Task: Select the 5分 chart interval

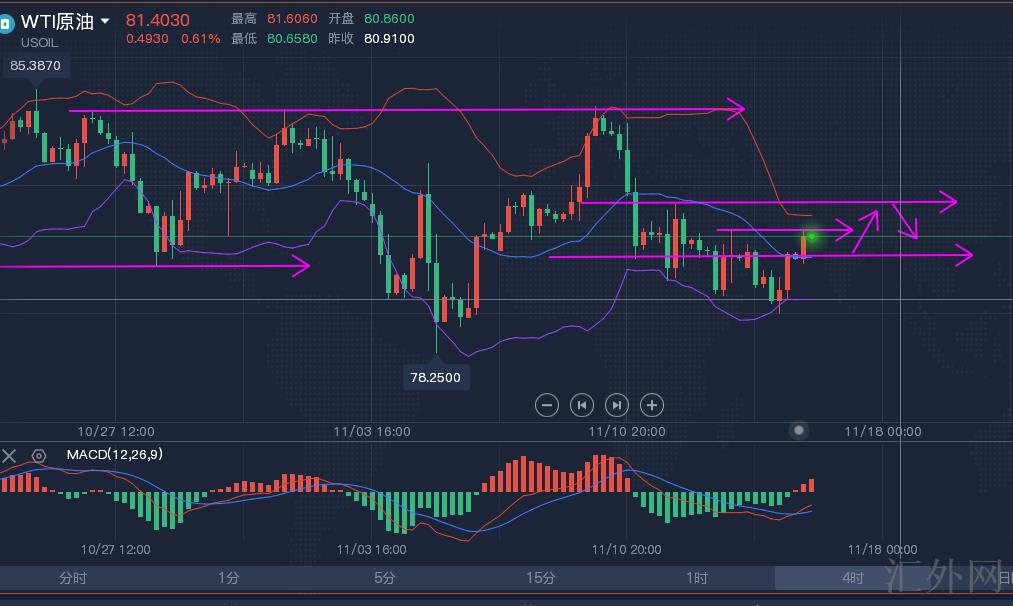Action: (384, 578)
